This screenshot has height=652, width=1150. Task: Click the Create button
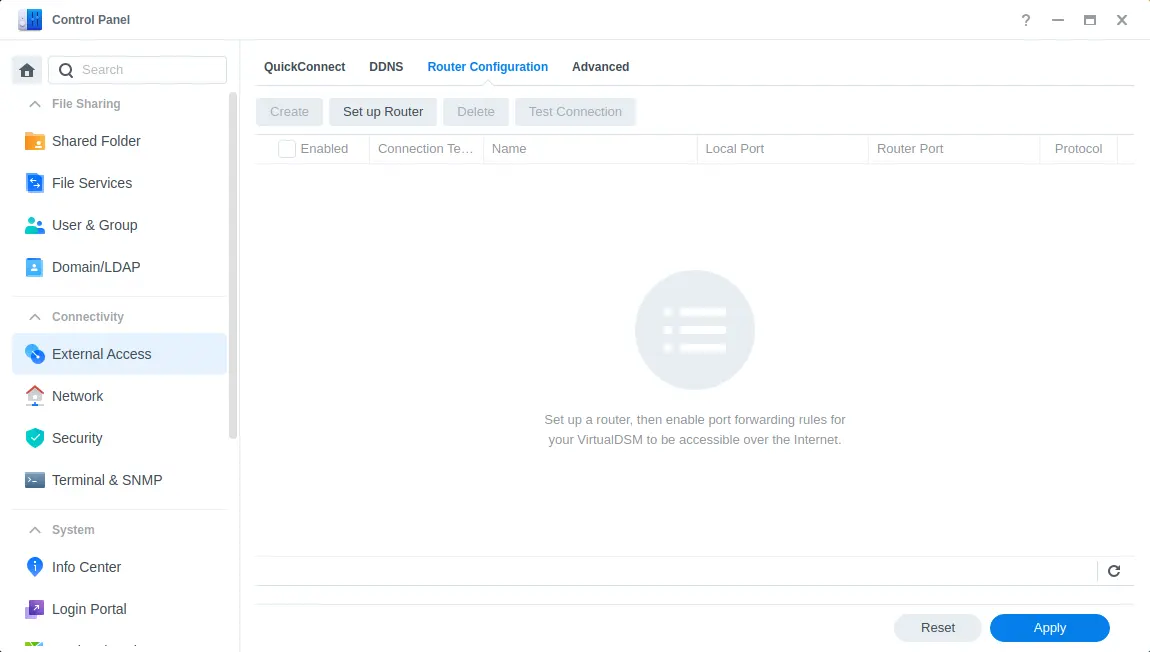click(289, 112)
